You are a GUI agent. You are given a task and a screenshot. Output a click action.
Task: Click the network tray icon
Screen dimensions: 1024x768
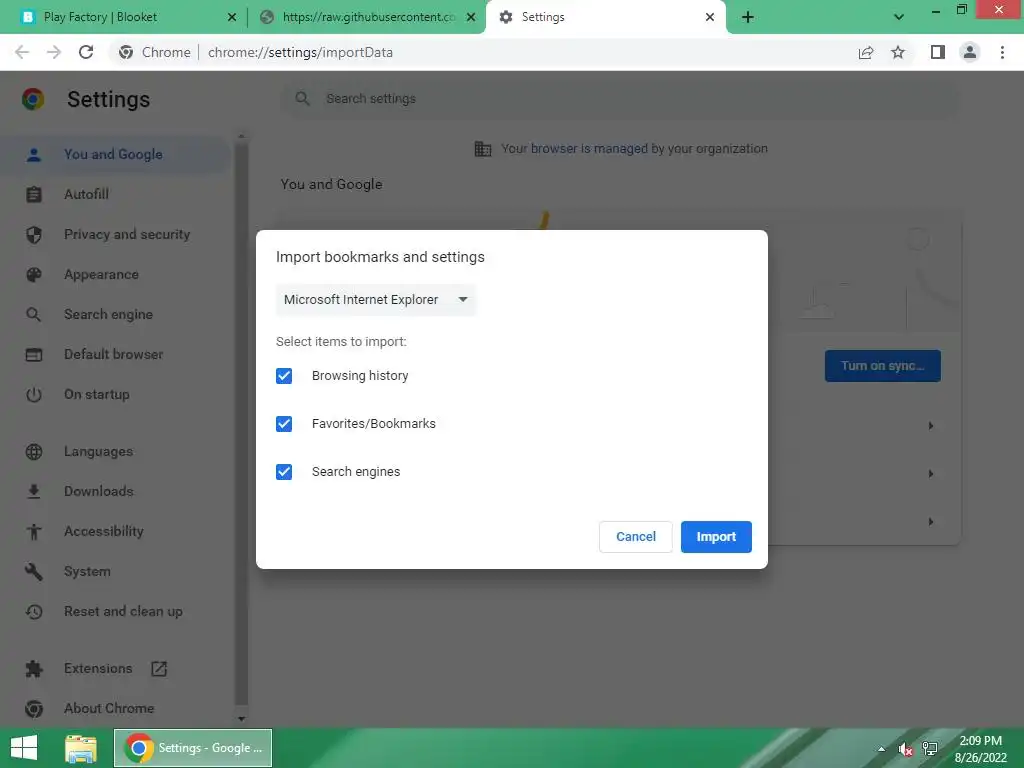tap(930, 749)
